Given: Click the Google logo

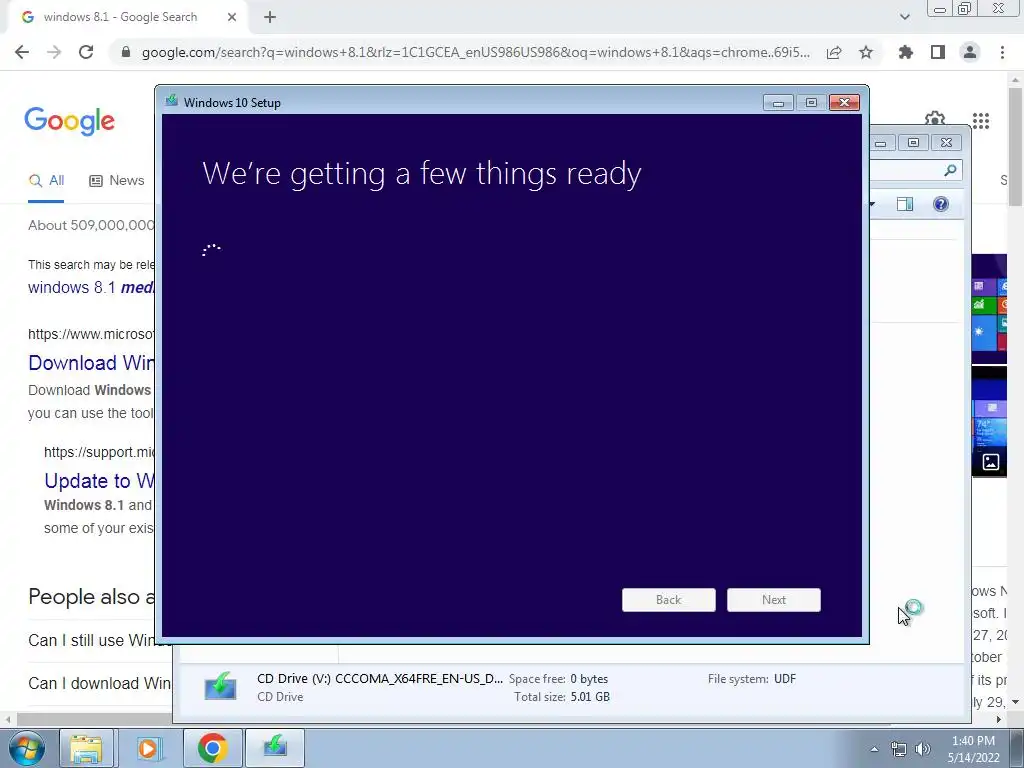Looking at the screenshot, I should coord(70,121).
